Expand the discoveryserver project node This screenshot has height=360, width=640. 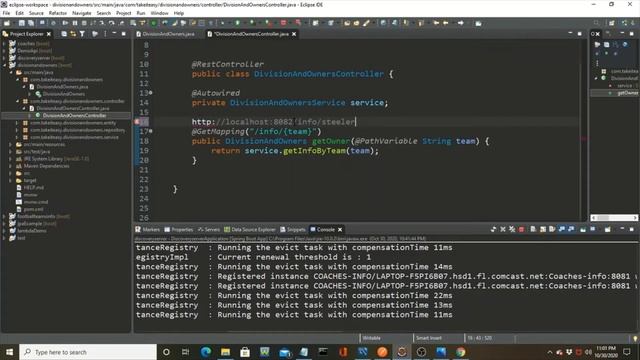pyautogui.click(x=4, y=58)
